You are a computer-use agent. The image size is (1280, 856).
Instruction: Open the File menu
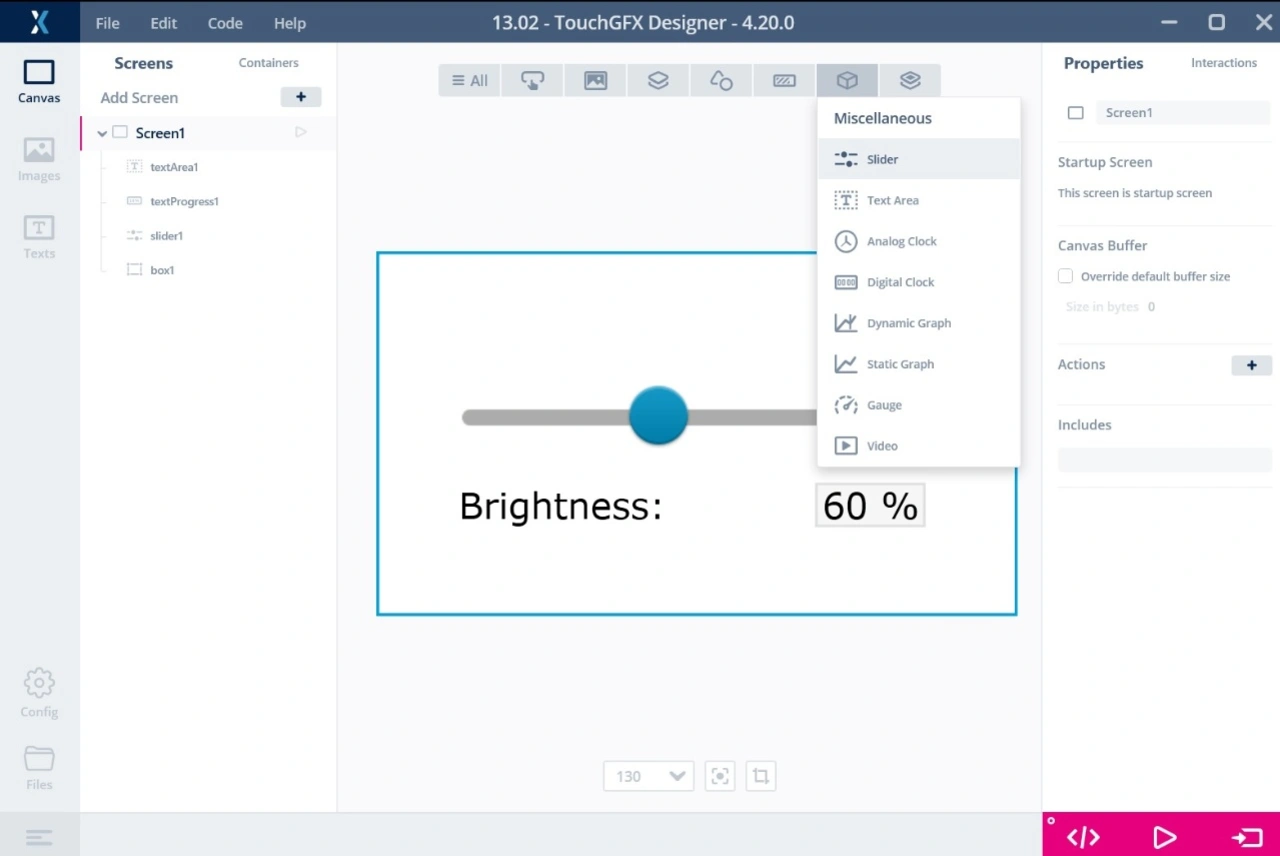[x=107, y=23]
